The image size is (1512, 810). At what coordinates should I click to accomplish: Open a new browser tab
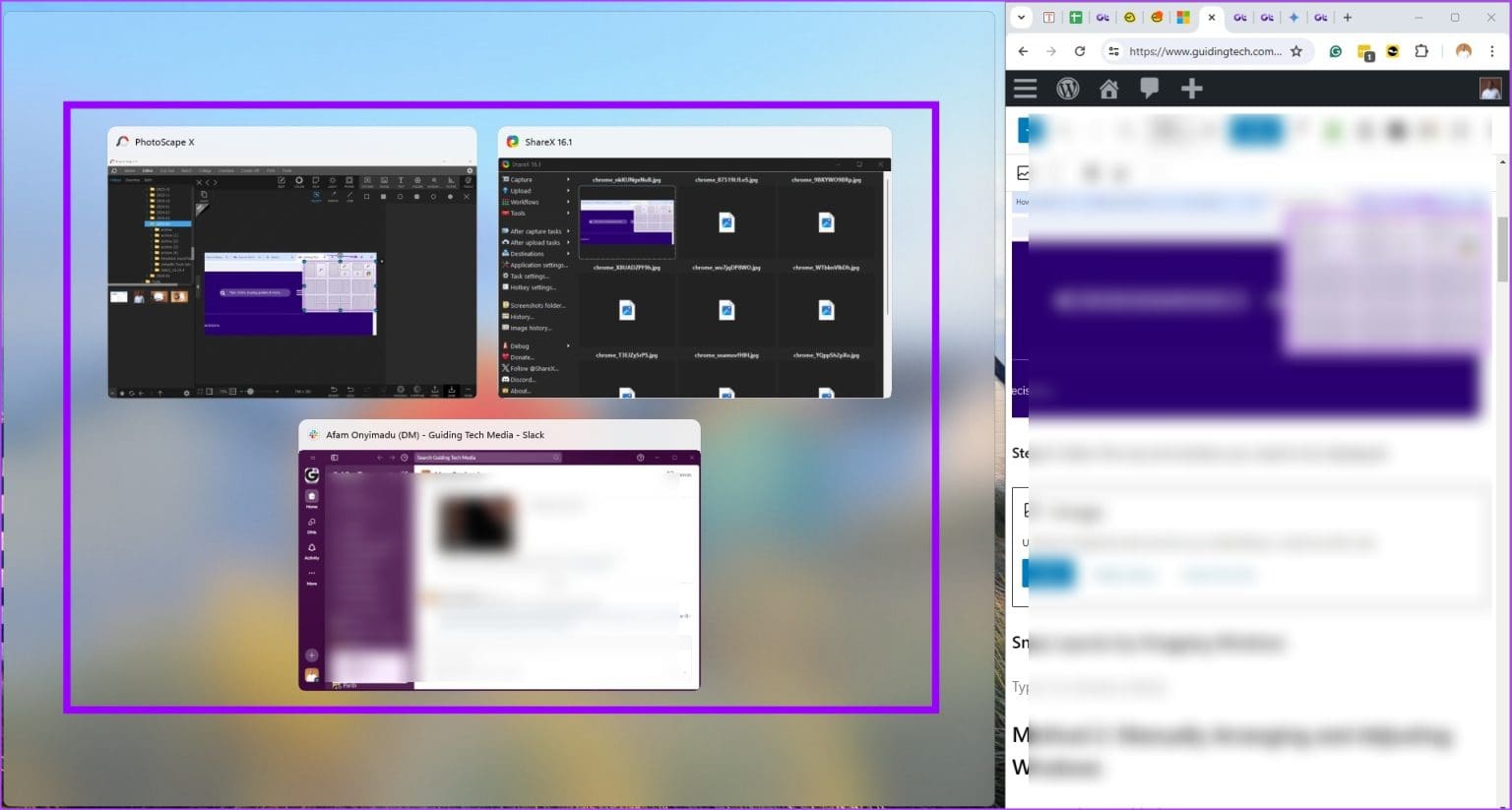[1348, 17]
